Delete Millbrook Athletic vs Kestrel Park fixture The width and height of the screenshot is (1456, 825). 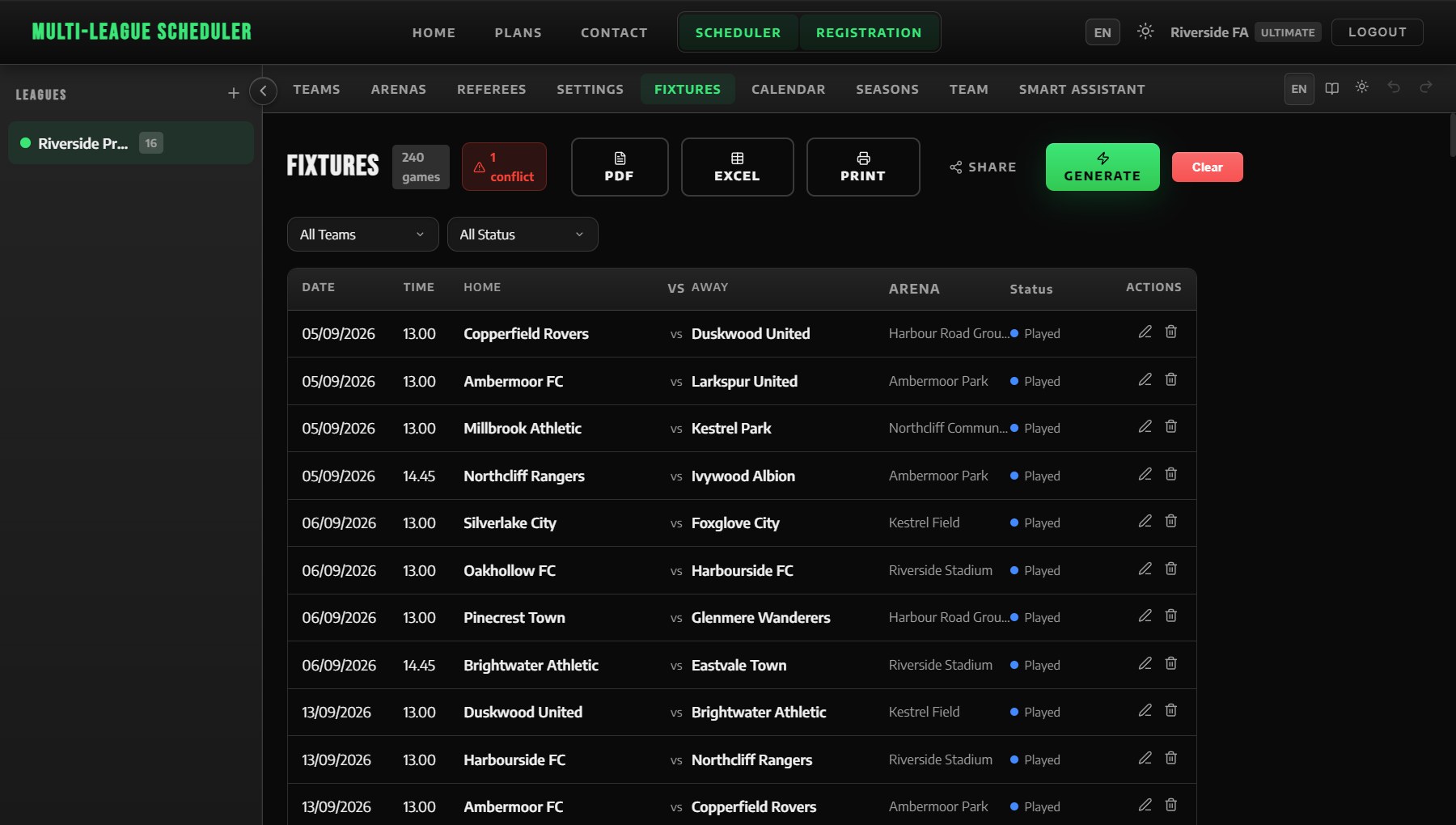(1170, 426)
